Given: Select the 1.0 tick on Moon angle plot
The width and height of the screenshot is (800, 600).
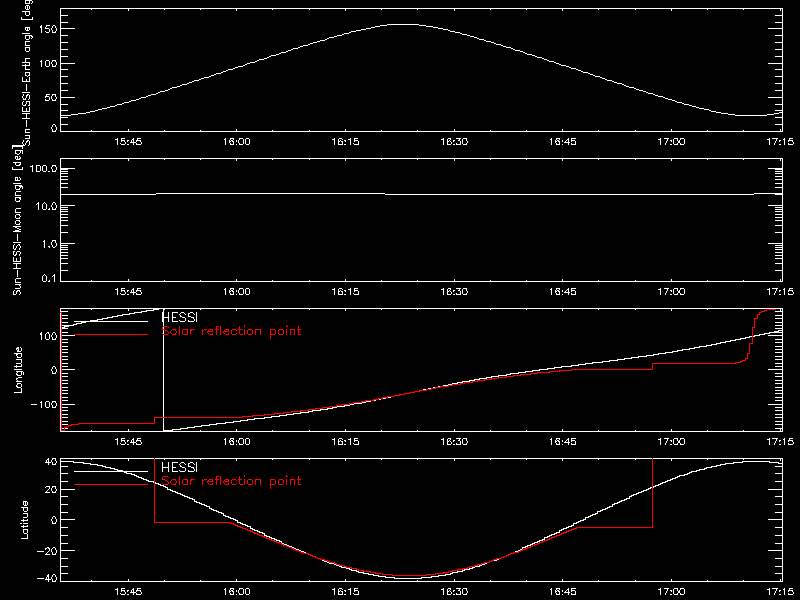Looking at the screenshot, I should 51,244.
